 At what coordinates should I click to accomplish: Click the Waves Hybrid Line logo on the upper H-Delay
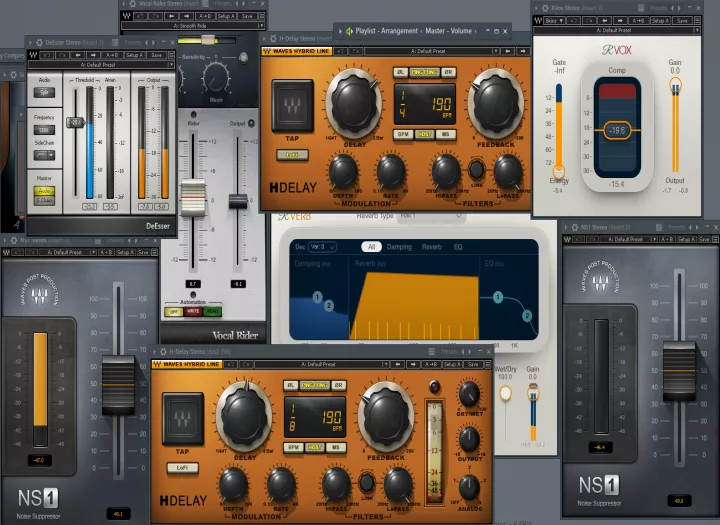296,51
